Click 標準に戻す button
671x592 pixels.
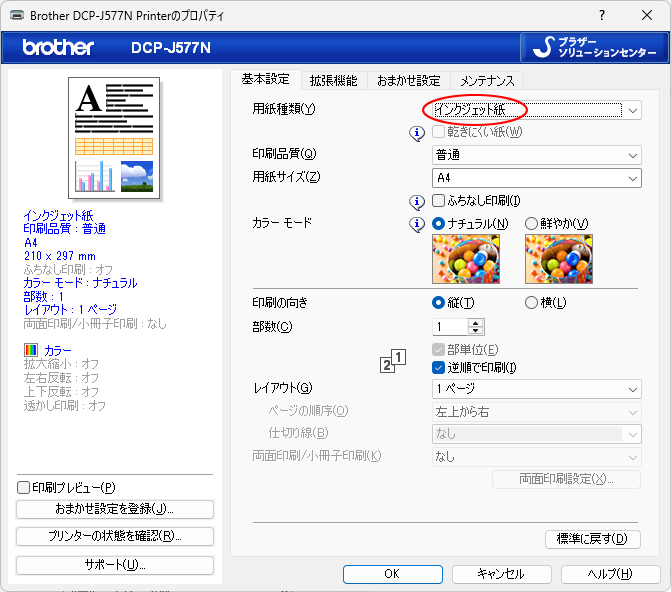pos(592,538)
